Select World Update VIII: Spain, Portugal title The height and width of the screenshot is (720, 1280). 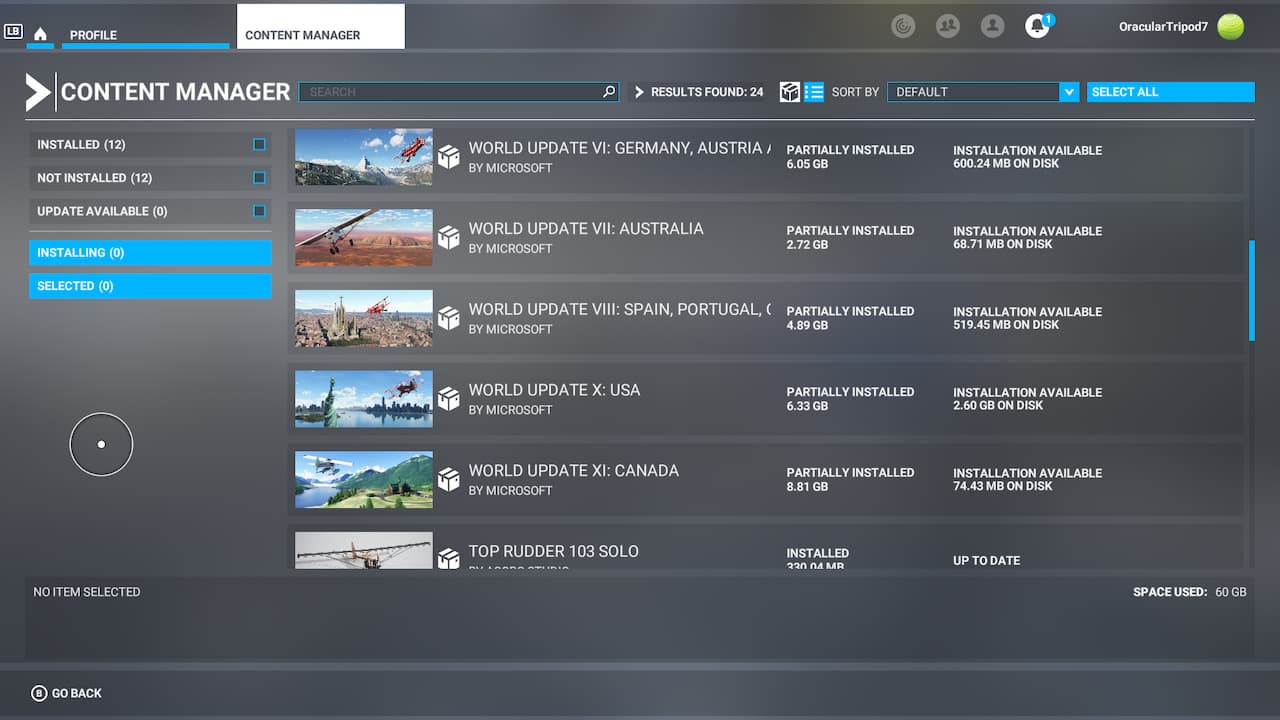620,310
